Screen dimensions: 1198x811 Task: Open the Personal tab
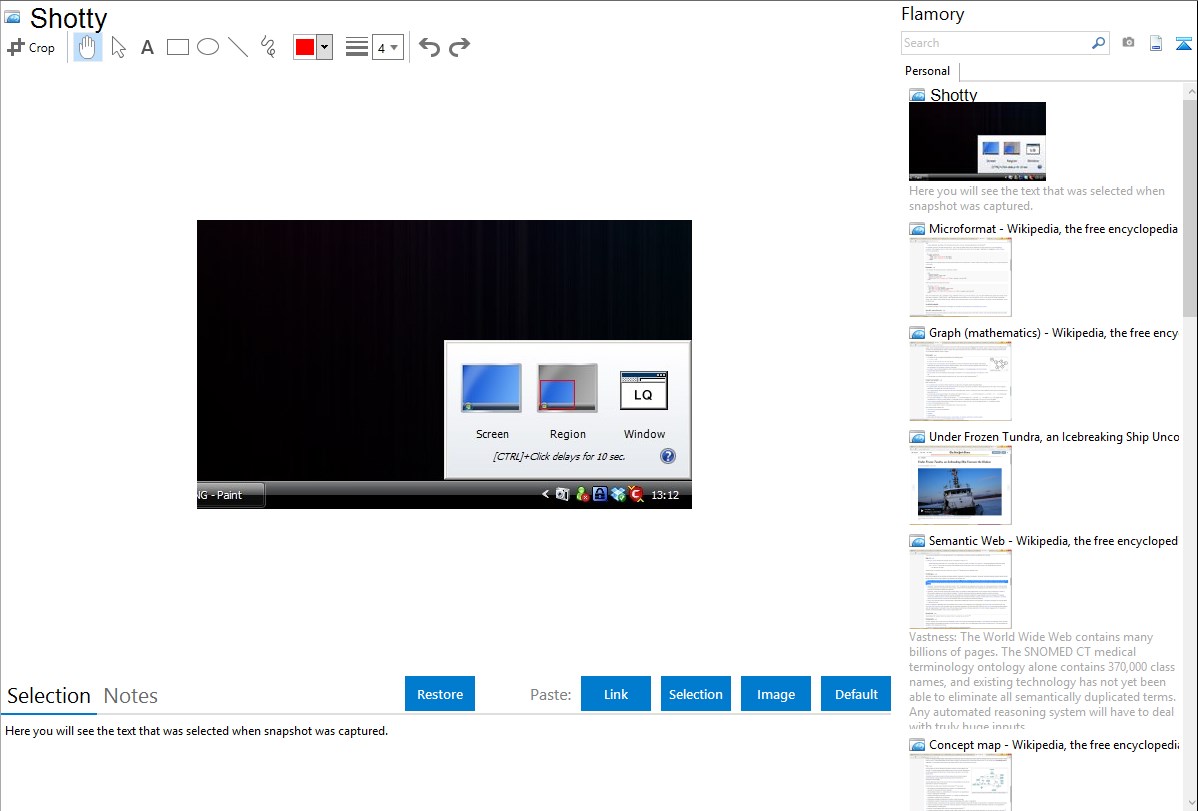click(927, 71)
